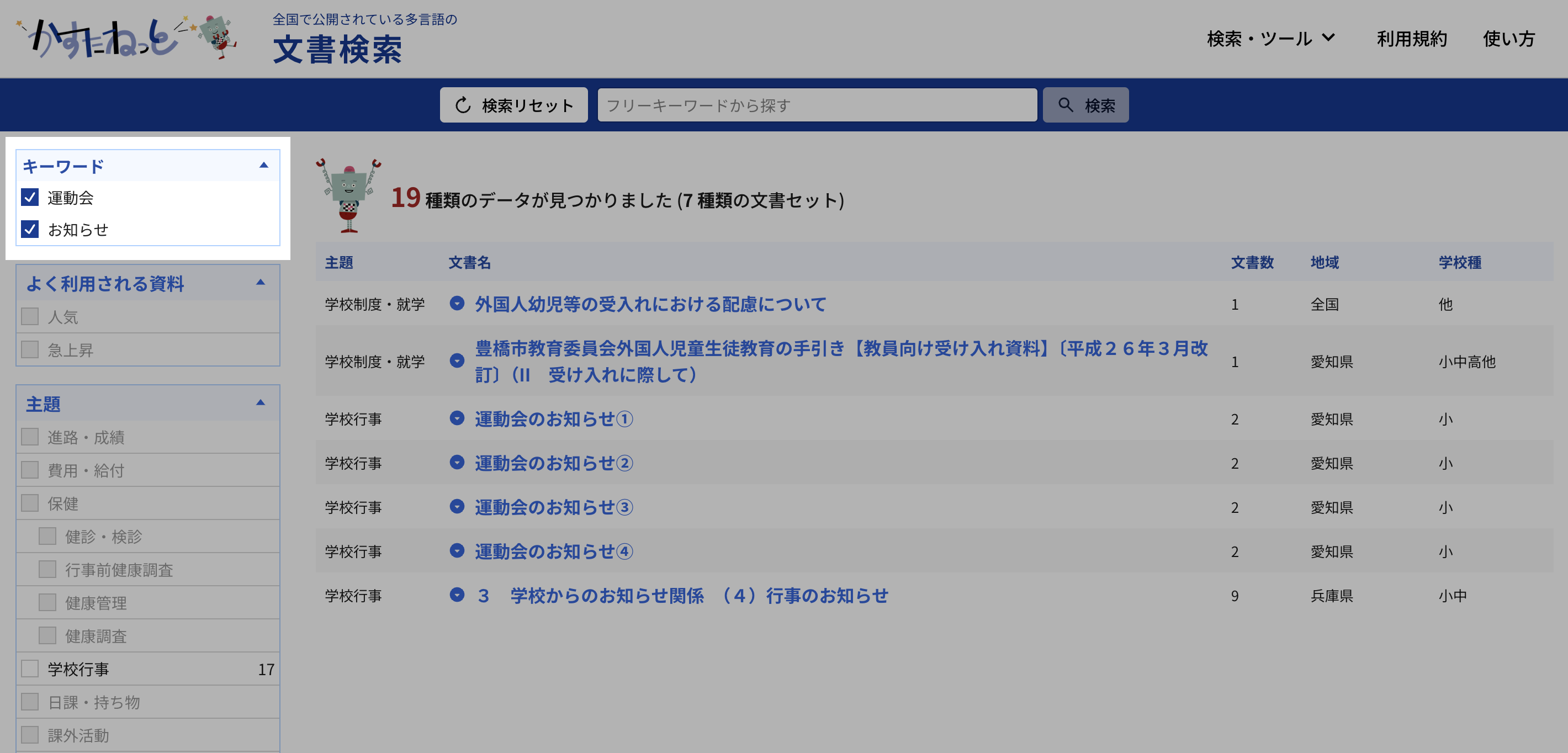Click the robot mascot beside result count
The width and height of the screenshot is (1568, 753).
pyautogui.click(x=348, y=195)
